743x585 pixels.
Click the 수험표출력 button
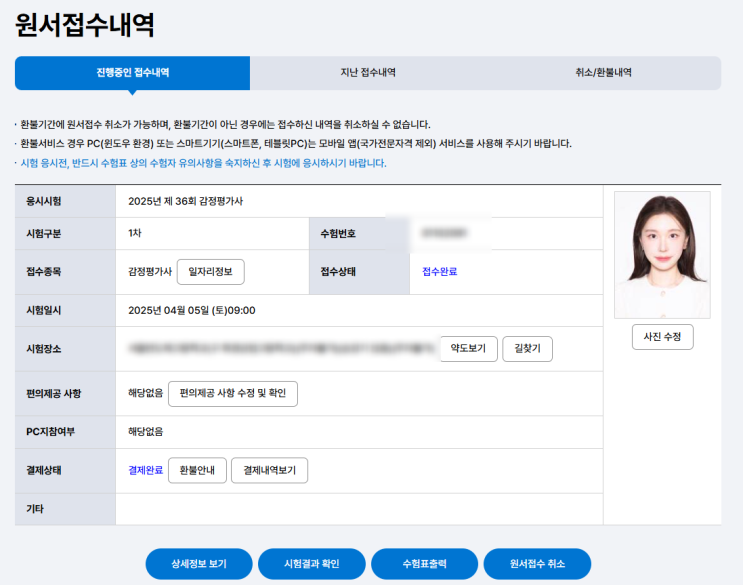[x=425, y=564]
